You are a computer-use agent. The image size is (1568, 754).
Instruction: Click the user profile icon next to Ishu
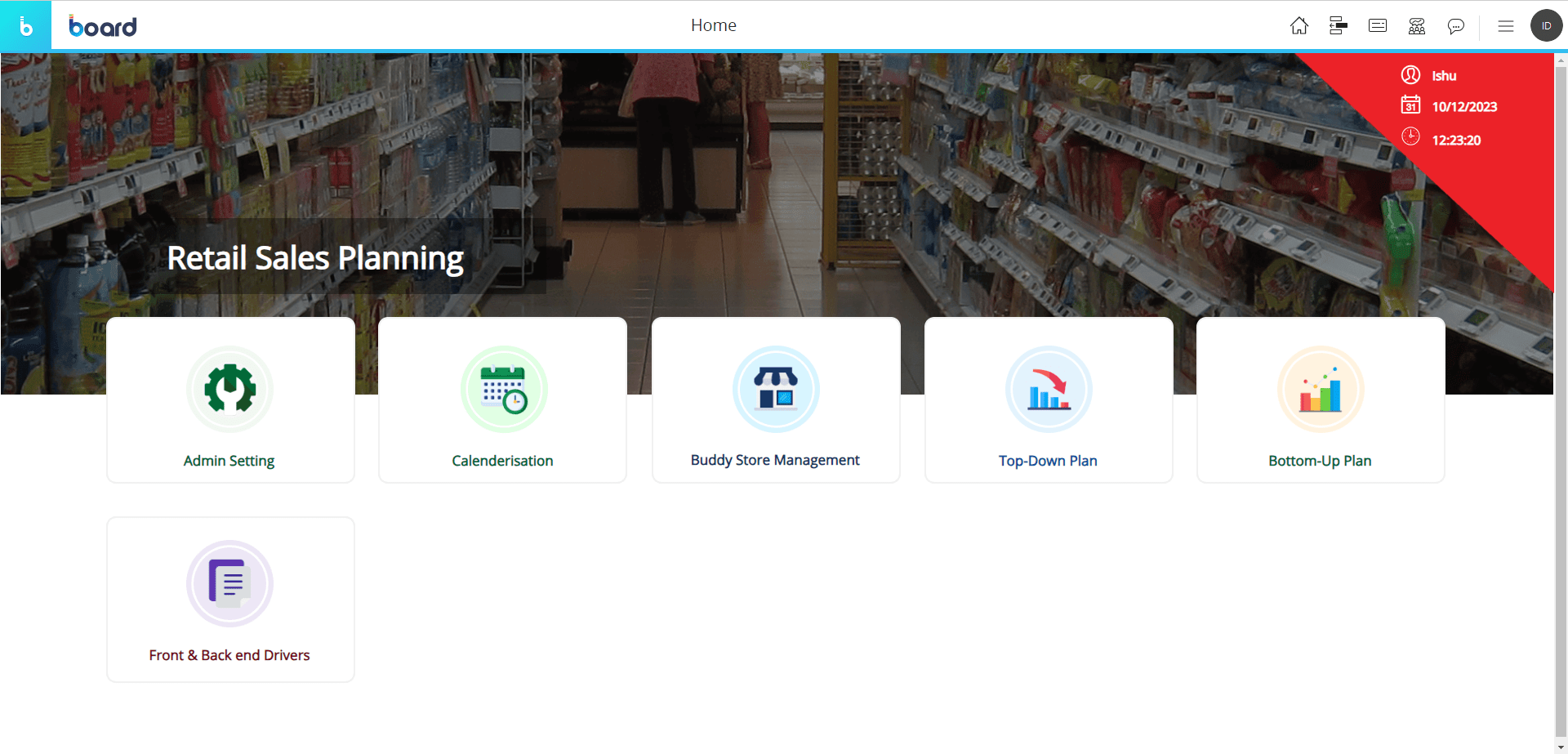(1411, 74)
